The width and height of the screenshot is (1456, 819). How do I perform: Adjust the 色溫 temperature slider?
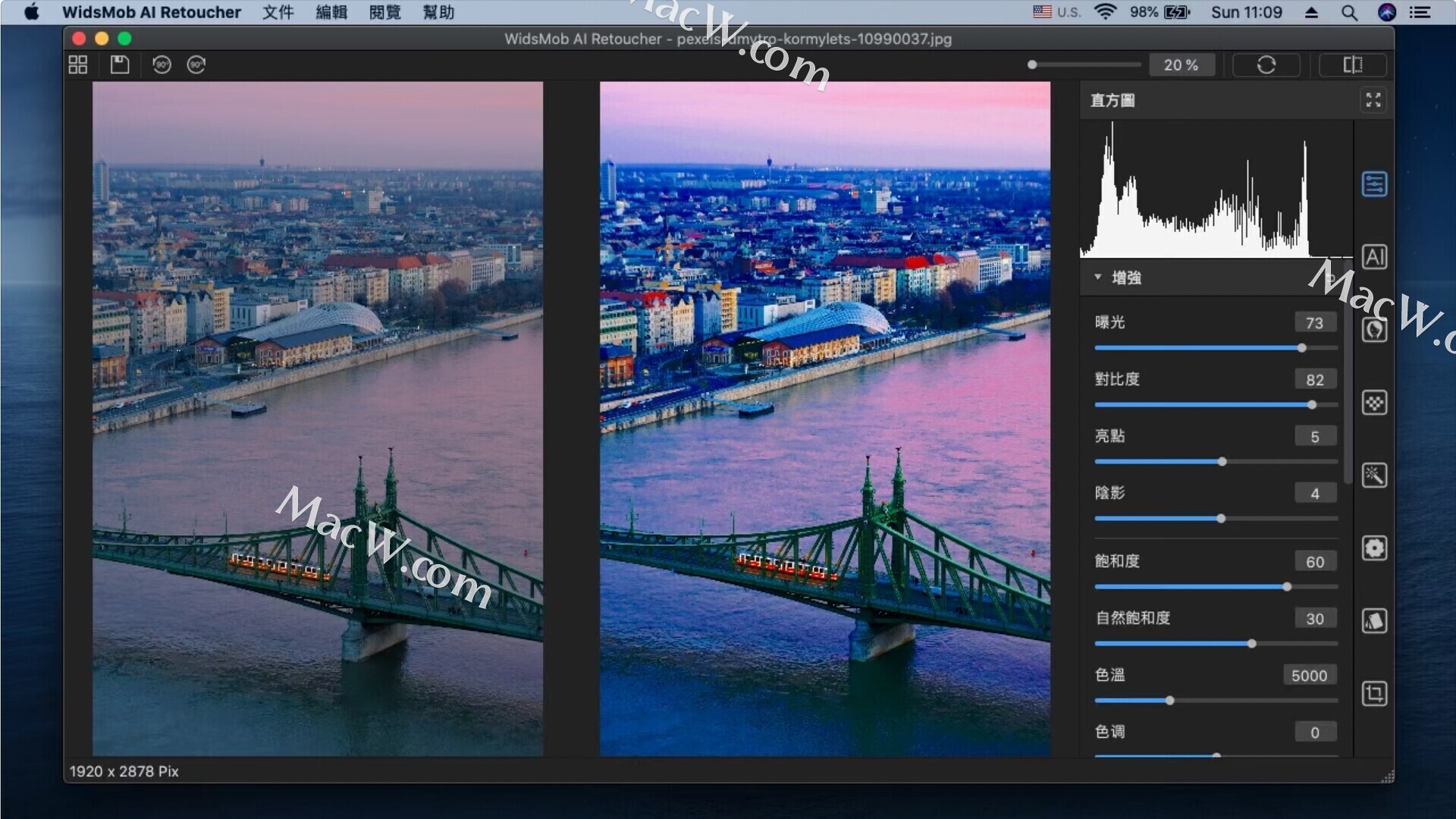[x=1216, y=701]
